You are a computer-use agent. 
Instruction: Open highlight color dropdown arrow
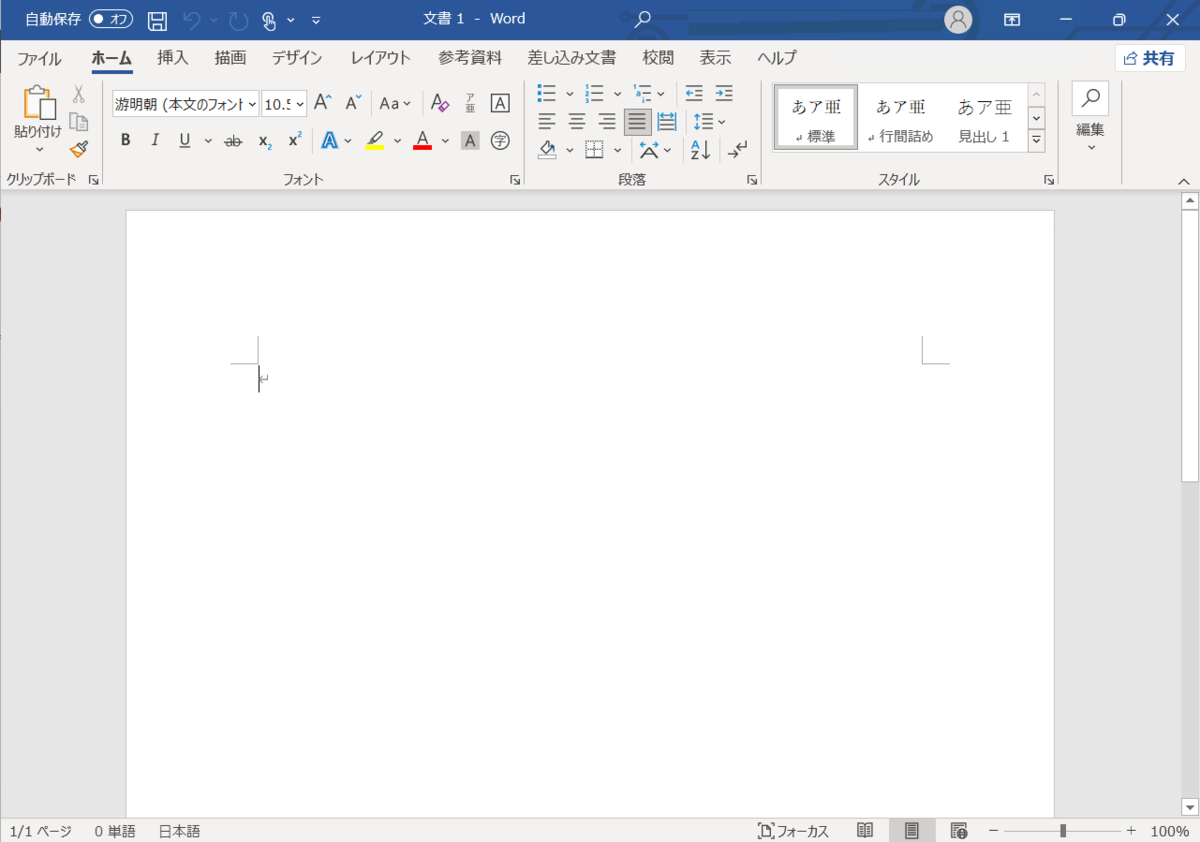pos(397,140)
